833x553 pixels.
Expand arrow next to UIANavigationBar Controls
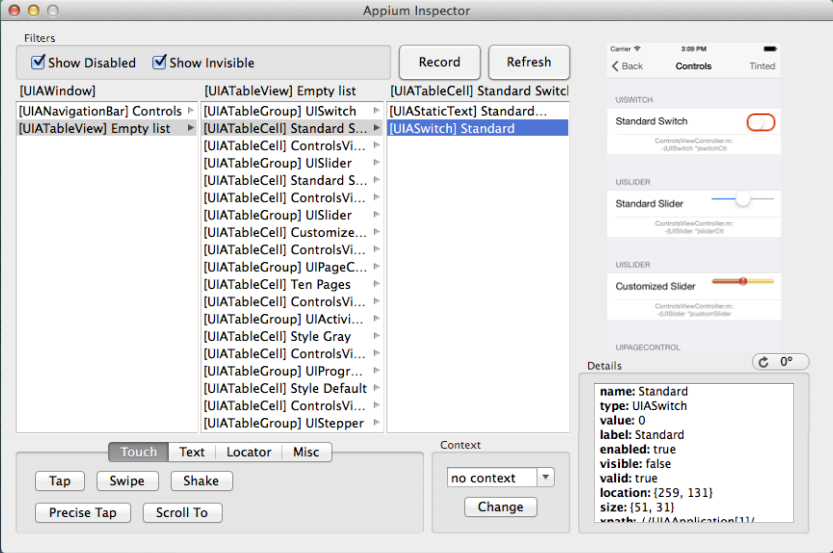coord(191,111)
